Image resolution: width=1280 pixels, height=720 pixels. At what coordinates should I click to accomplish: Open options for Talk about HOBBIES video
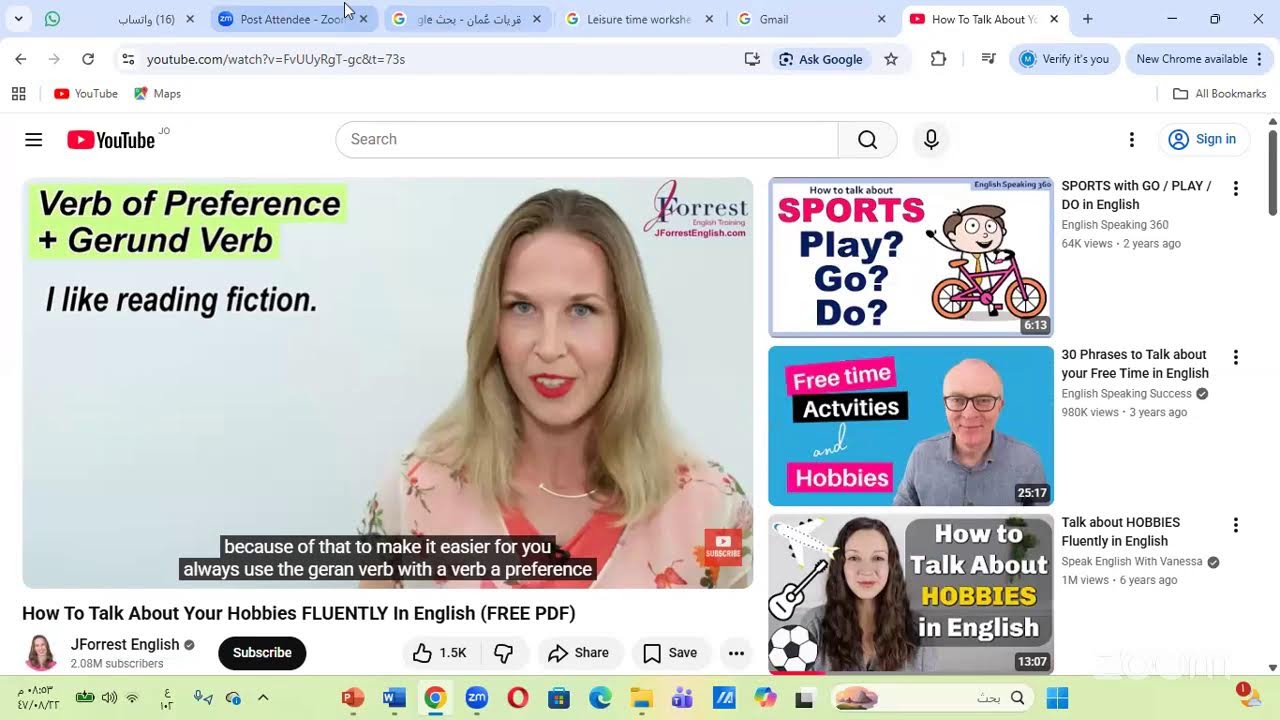click(1236, 525)
